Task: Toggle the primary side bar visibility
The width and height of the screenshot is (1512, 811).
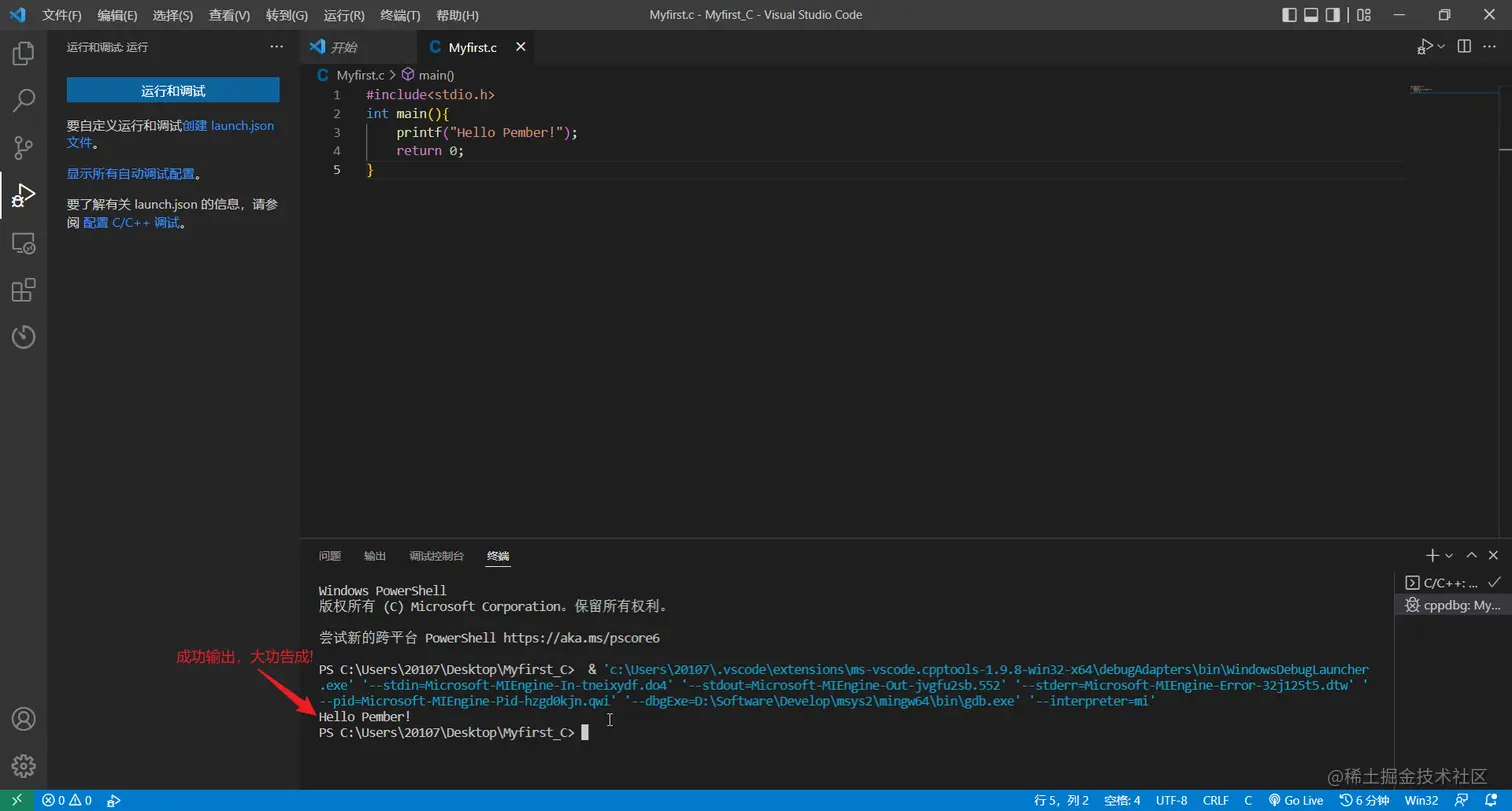Action: point(1290,15)
